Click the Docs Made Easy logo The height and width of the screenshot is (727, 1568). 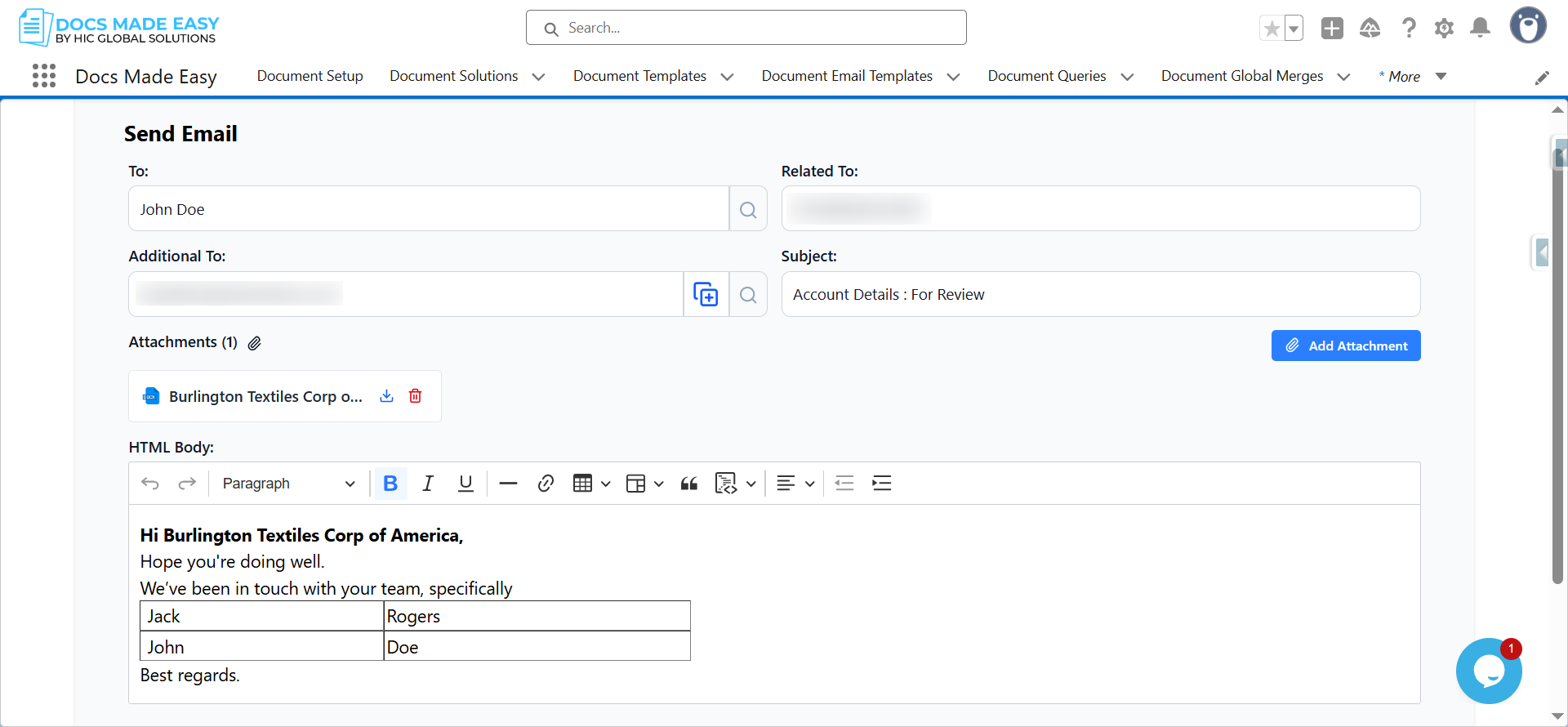[119, 29]
